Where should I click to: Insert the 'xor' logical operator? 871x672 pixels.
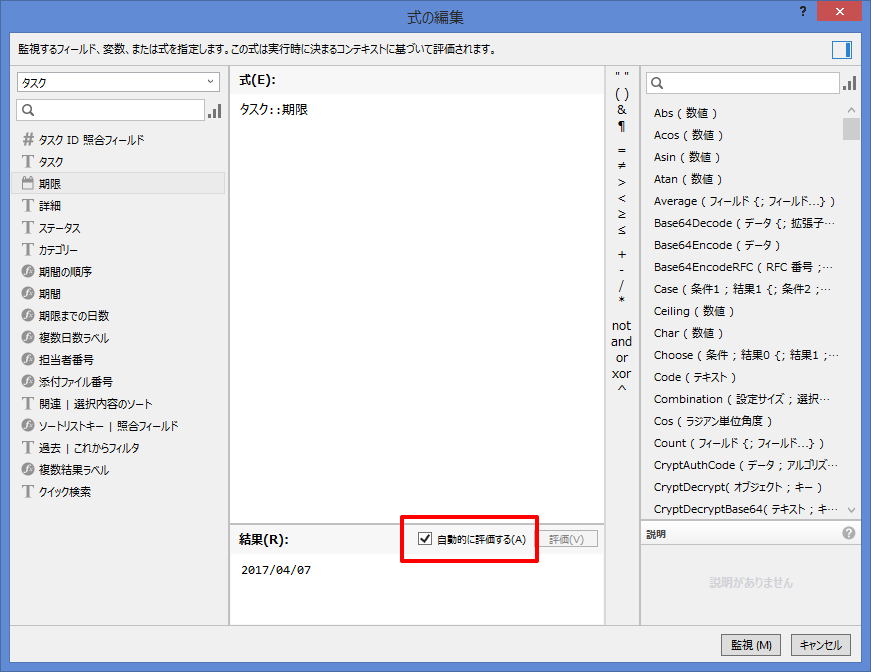[x=622, y=374]
